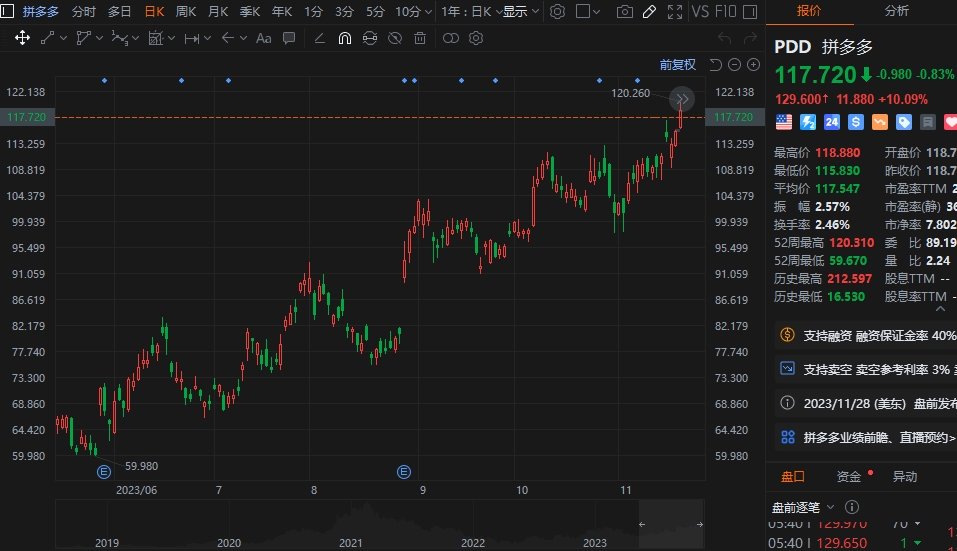
Task: Toggle hide-all-drawings eye icon
Action: coord(395,38)
